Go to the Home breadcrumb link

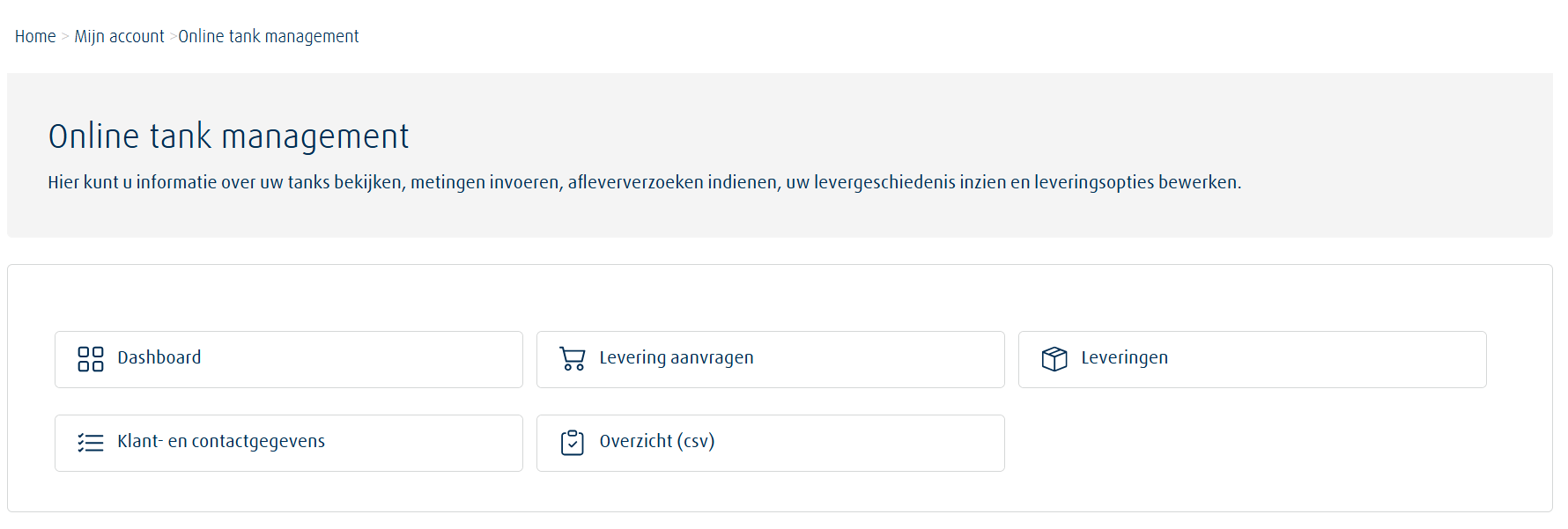(35, 36)
